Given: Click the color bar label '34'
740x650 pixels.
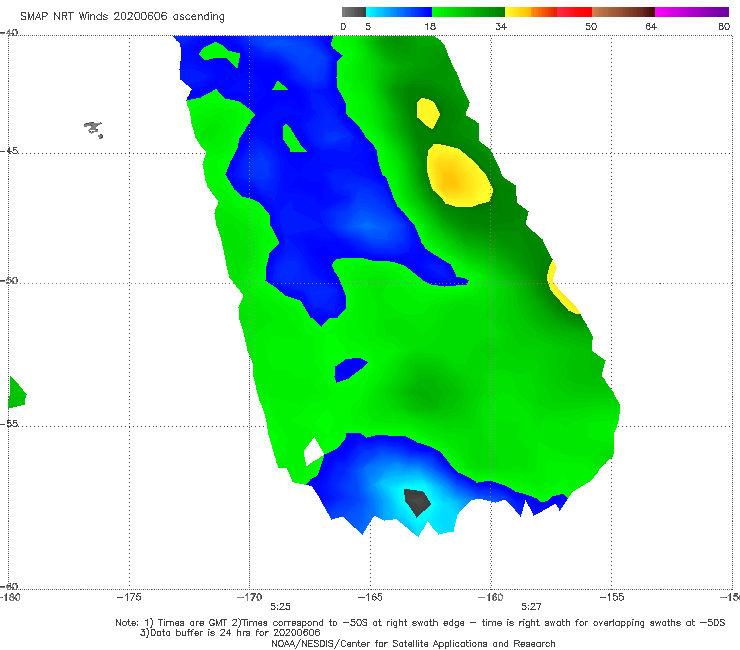Looking at the screenshot, I should (501, 26).
